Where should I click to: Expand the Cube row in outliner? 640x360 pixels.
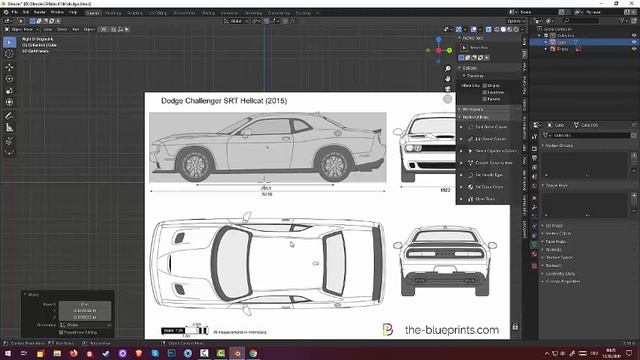pyautogui.click(x=546, y=42)
